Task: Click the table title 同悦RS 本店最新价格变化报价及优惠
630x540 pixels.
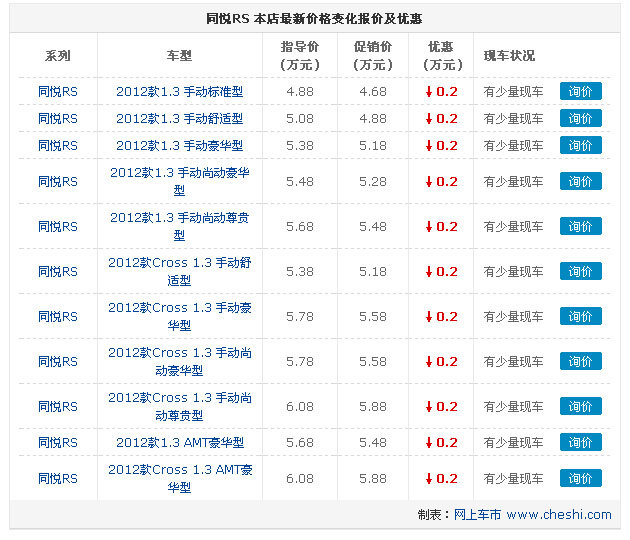Action: pos(314,18)
